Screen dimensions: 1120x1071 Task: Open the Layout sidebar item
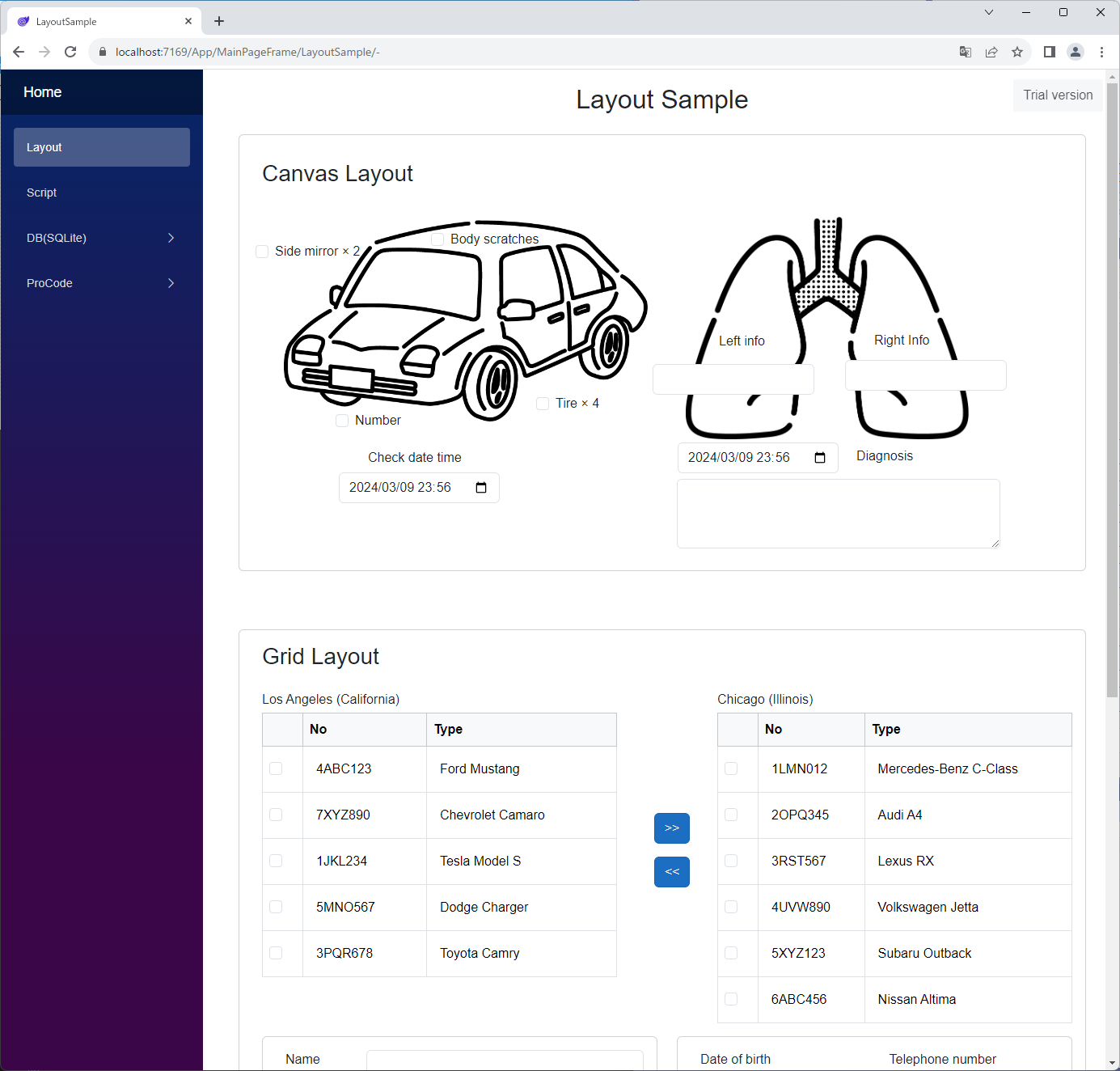click(101, 147)
